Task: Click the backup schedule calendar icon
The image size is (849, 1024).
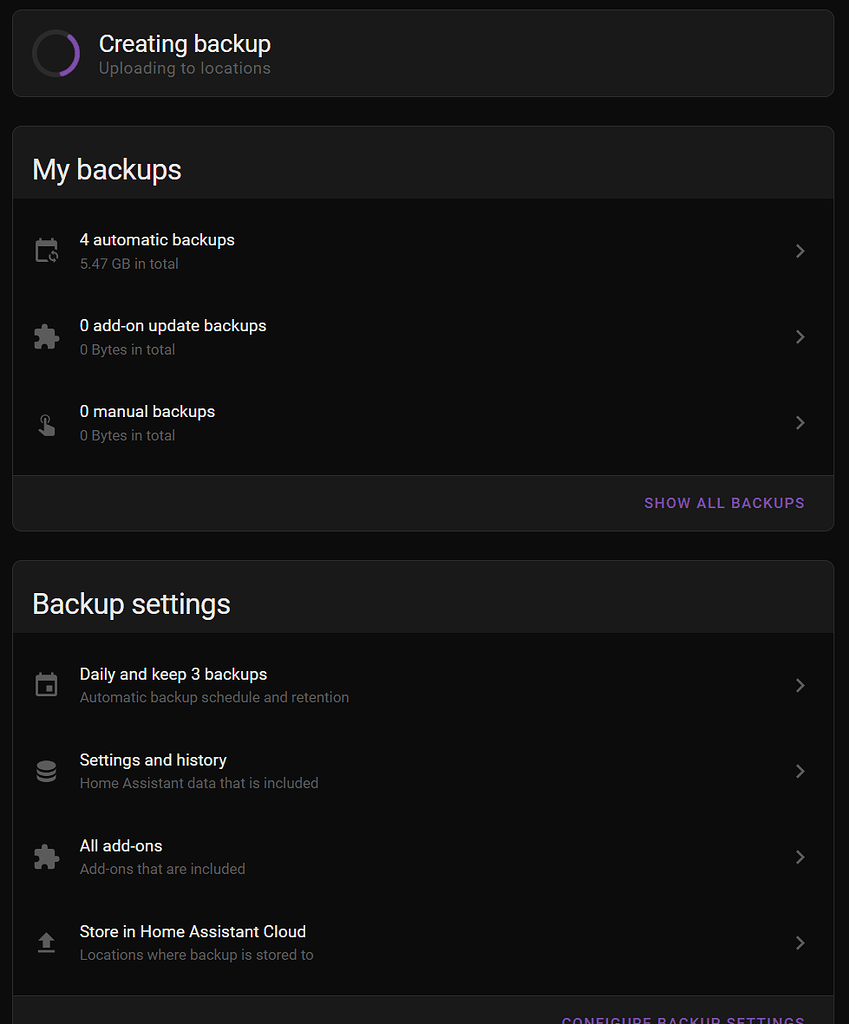Action: point(46,685)
